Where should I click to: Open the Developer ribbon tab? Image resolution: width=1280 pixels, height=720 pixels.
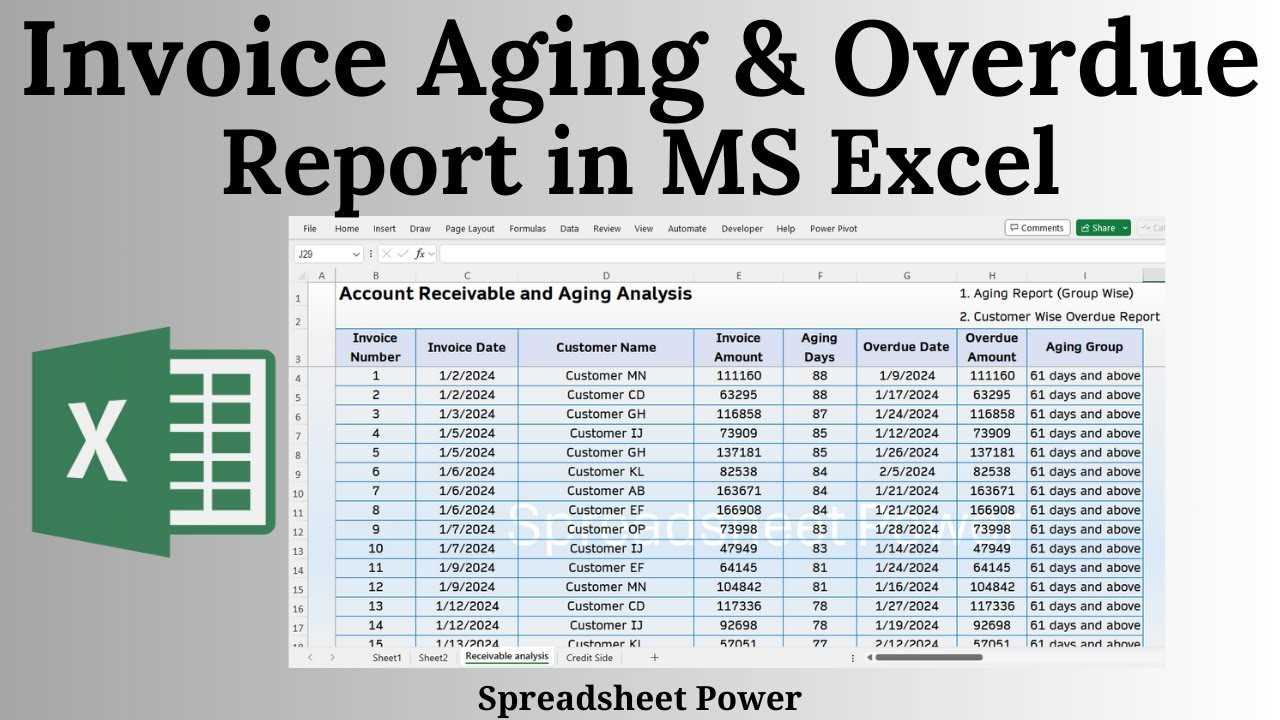click(742, 228)
